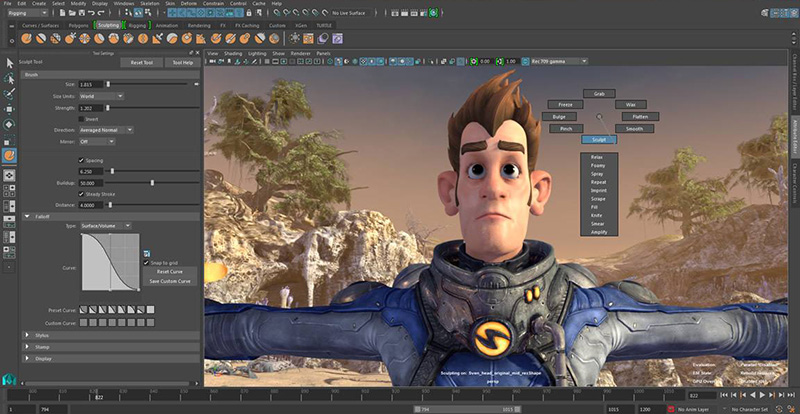Expand the Stylus section

28,335
